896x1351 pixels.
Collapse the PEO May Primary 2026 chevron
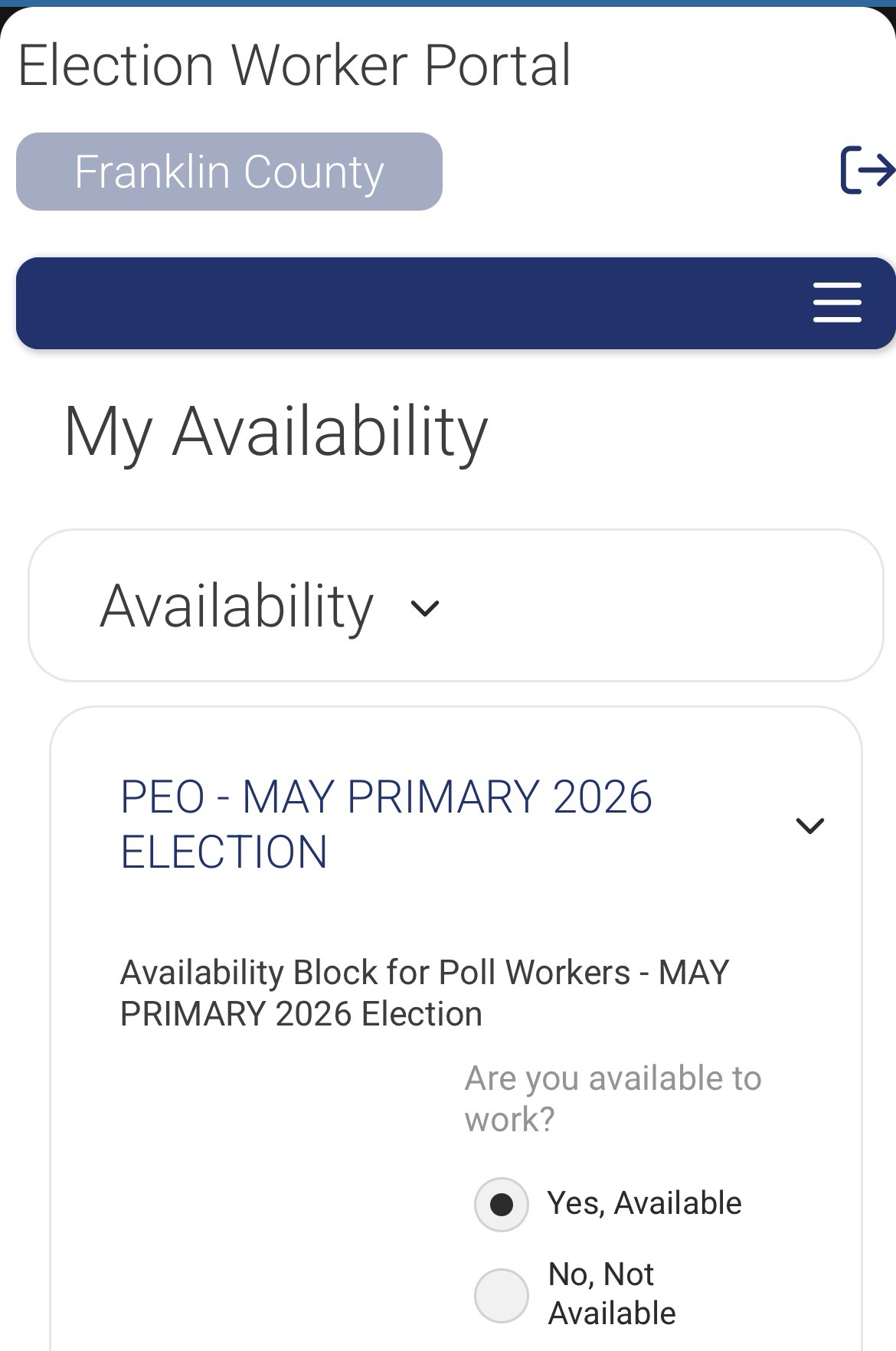pos(809,826)
